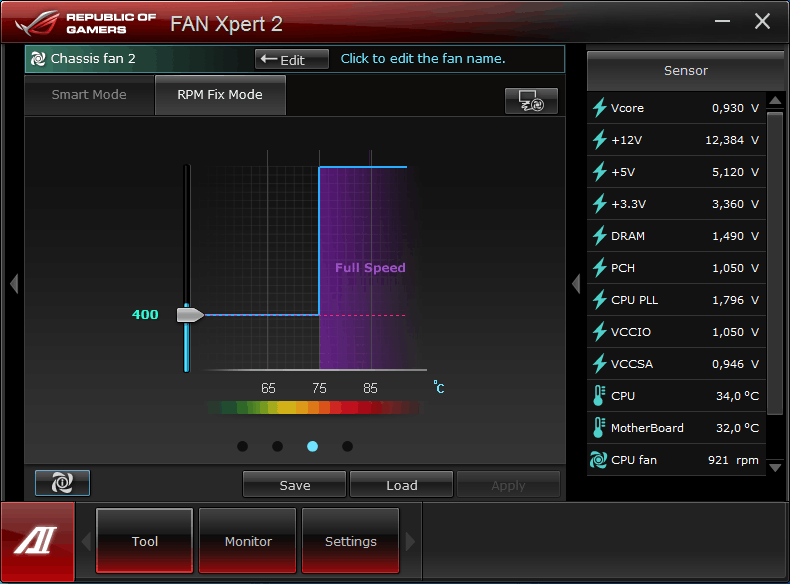Click the Chassis fan 2 name field
Viewport: 790px width, 584px height.
pos(141,59)
